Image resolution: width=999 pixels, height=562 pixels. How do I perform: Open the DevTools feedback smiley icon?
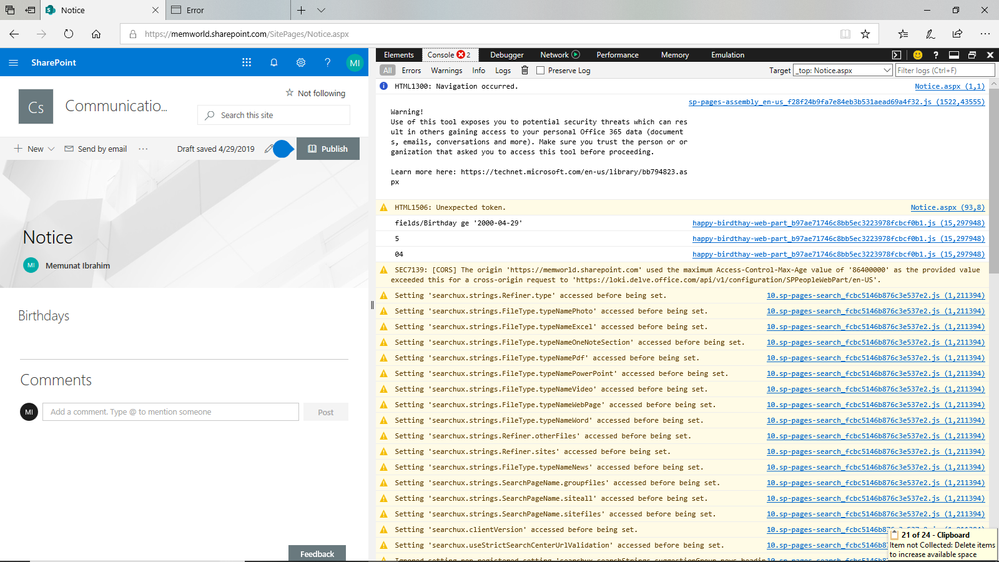(x=917, y=55)
